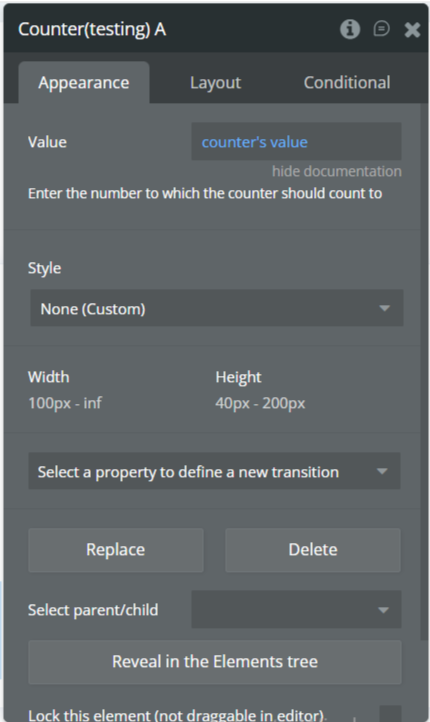This screenshot has width=430, height=722.
Task: Click Reveal in the Elements tree
Action: pos(215,662)
